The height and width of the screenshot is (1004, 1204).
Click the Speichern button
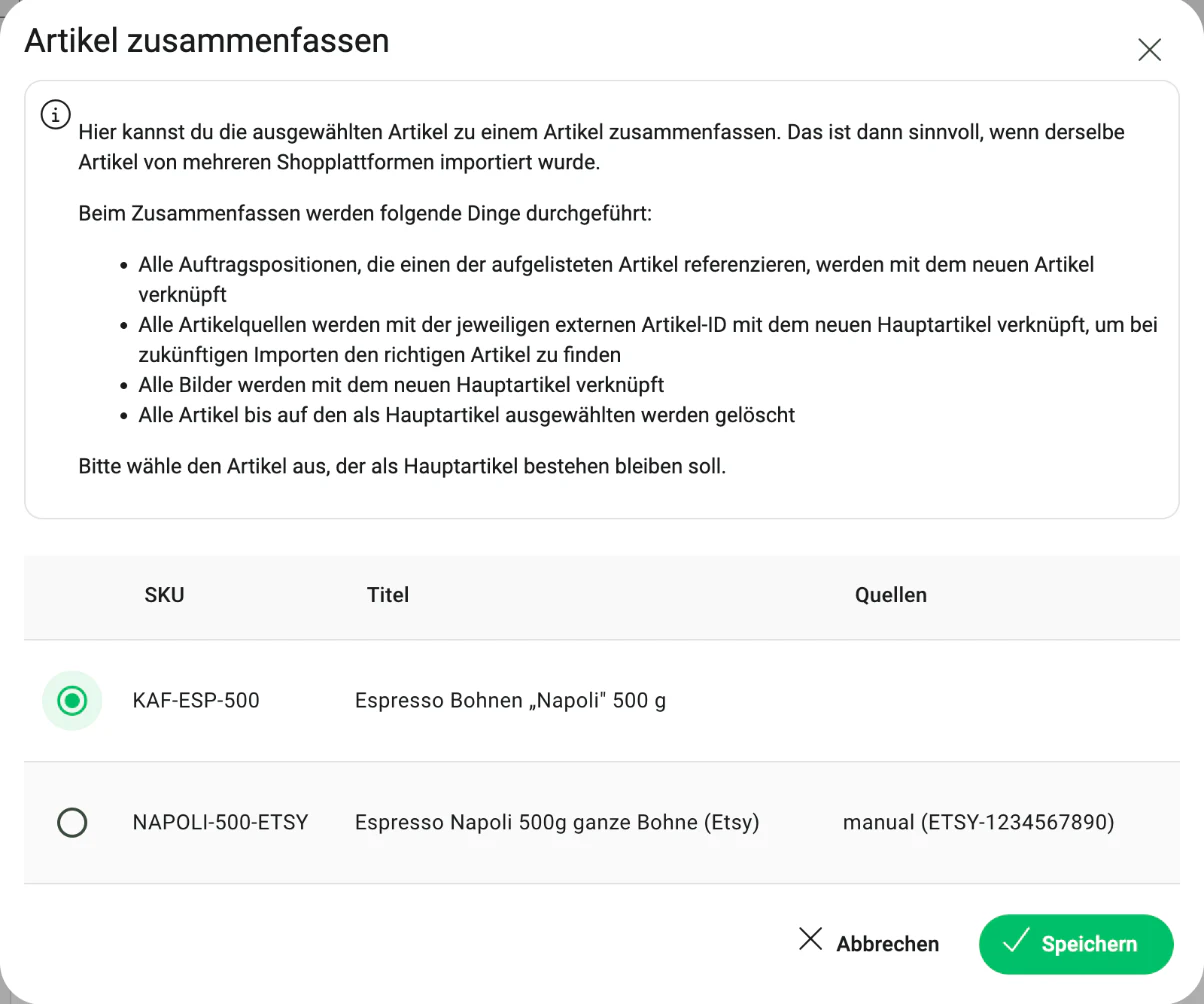[x=1076, y=944]
